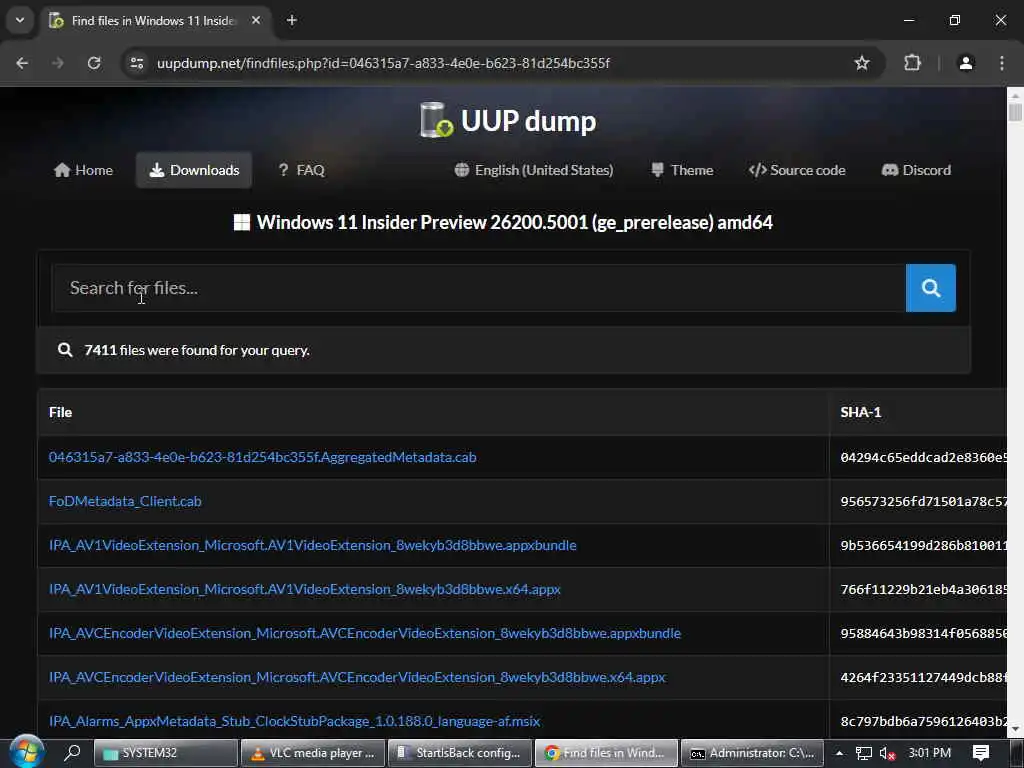Image resolution: width=1024 pixels, height=768 pixels.
Task: Open the Downloads section
Action: click(194, 170)
